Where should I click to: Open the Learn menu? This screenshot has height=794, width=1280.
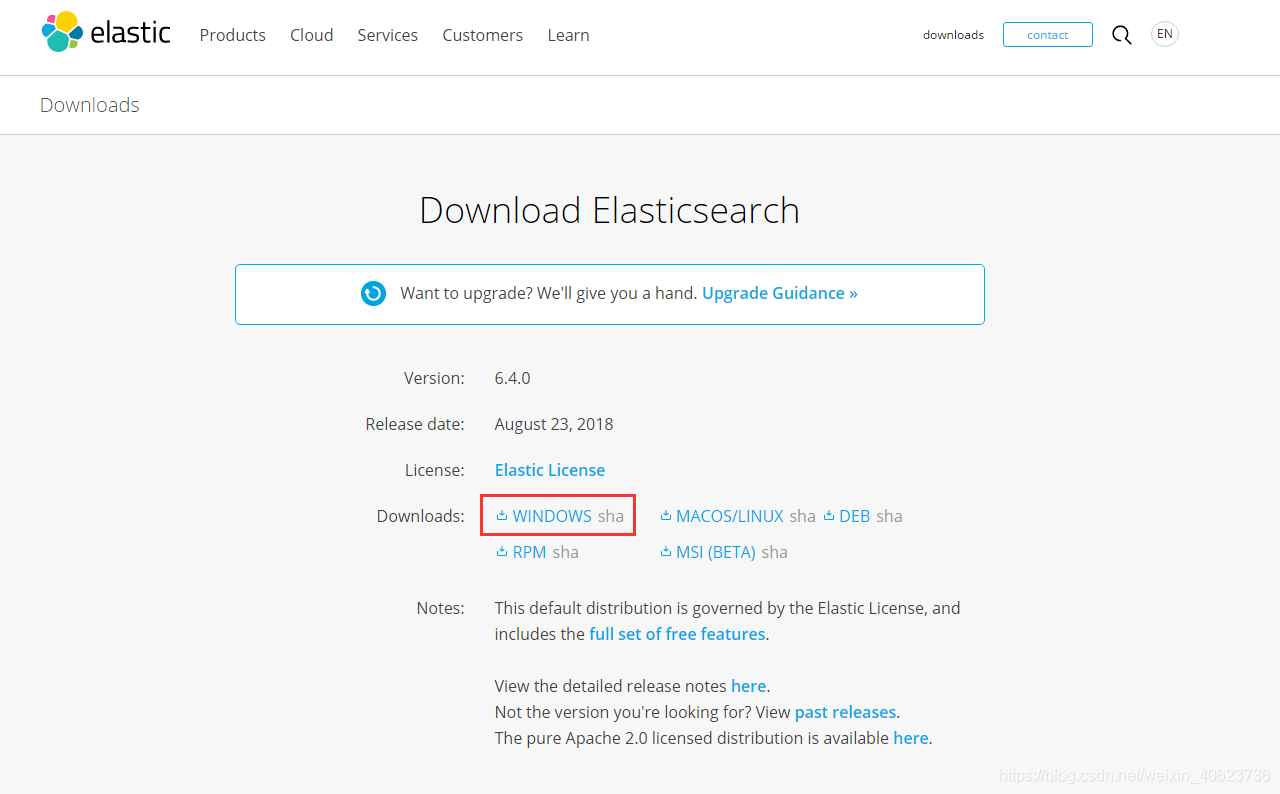(568, 35)
